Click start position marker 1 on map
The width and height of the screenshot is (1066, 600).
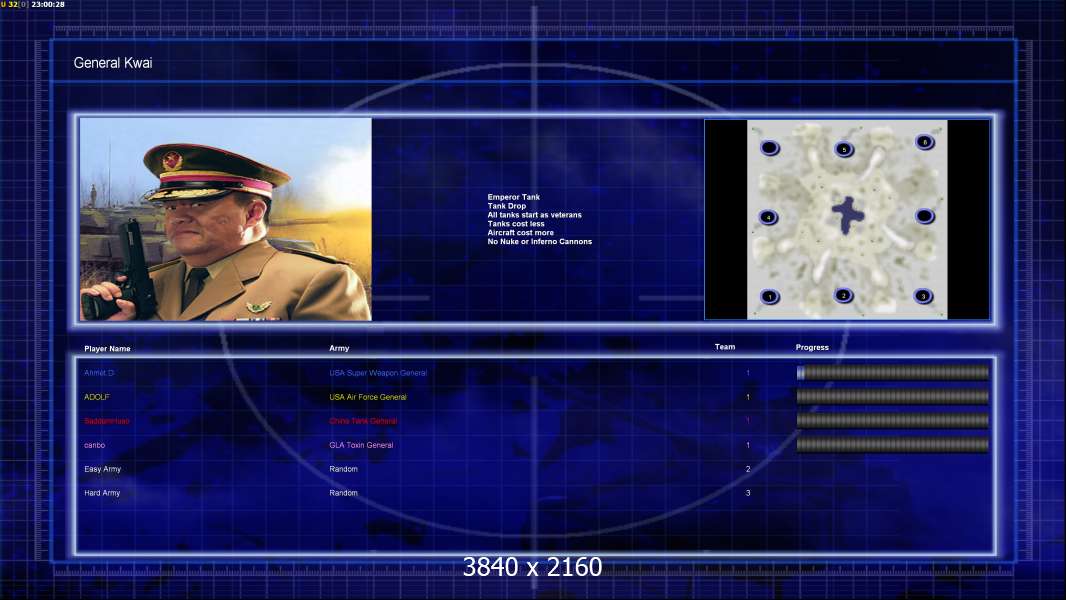[x=770, y=296]
